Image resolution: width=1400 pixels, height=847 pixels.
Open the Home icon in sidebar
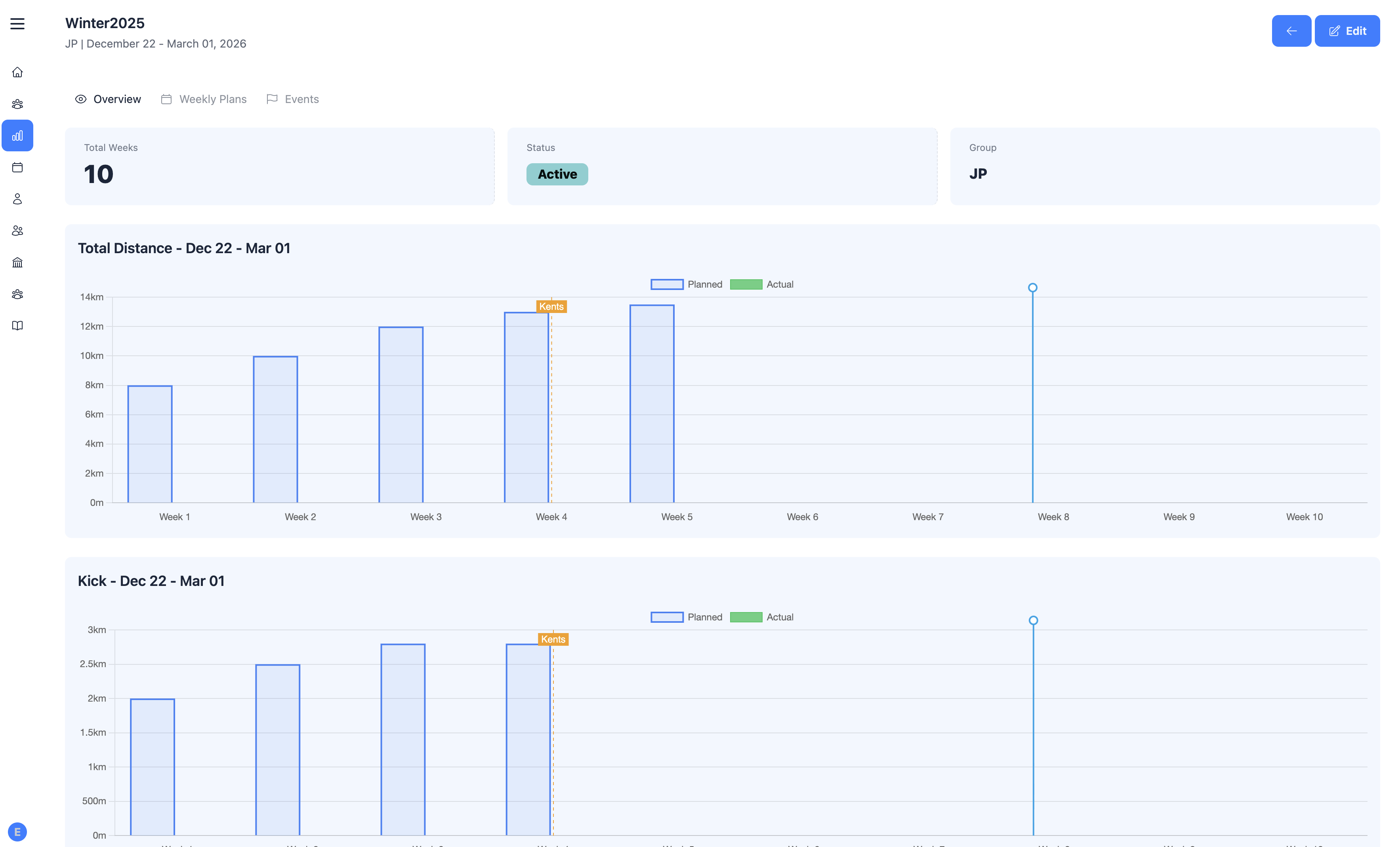point(17,72)
